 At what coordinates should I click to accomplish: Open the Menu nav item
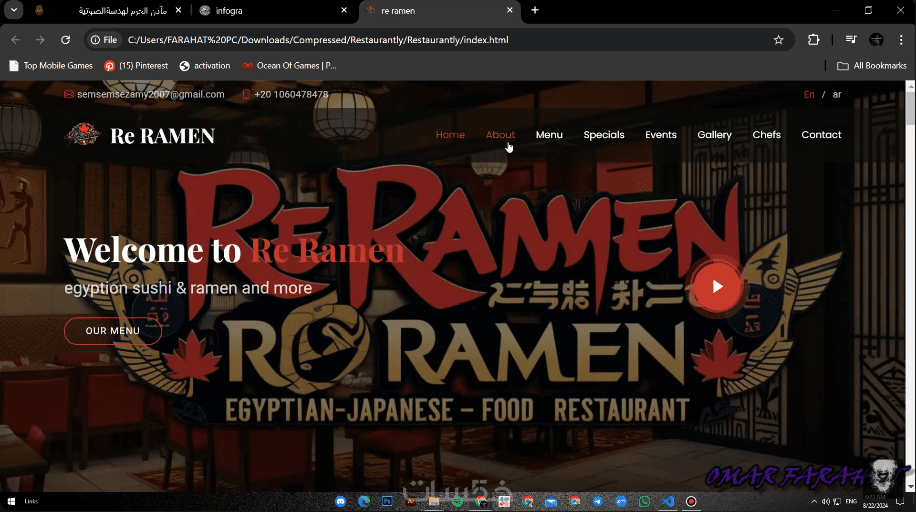point(549,134)
